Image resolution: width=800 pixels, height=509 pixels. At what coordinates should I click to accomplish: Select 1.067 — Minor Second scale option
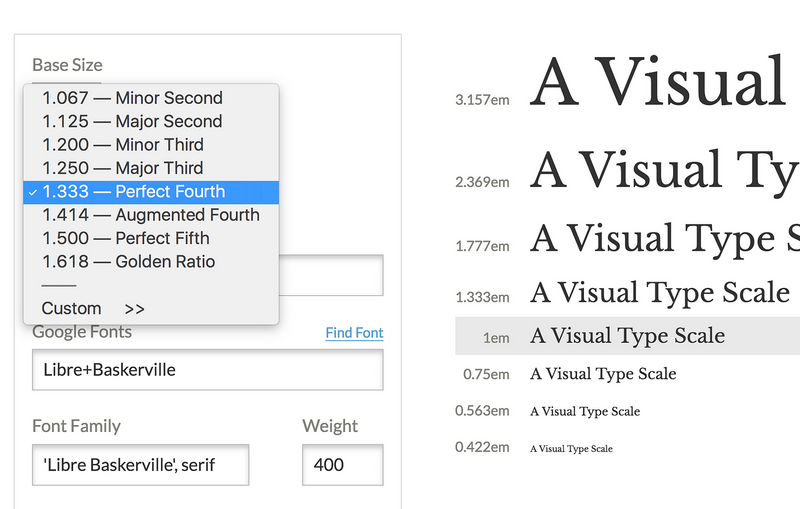click(x=151, y=98)
